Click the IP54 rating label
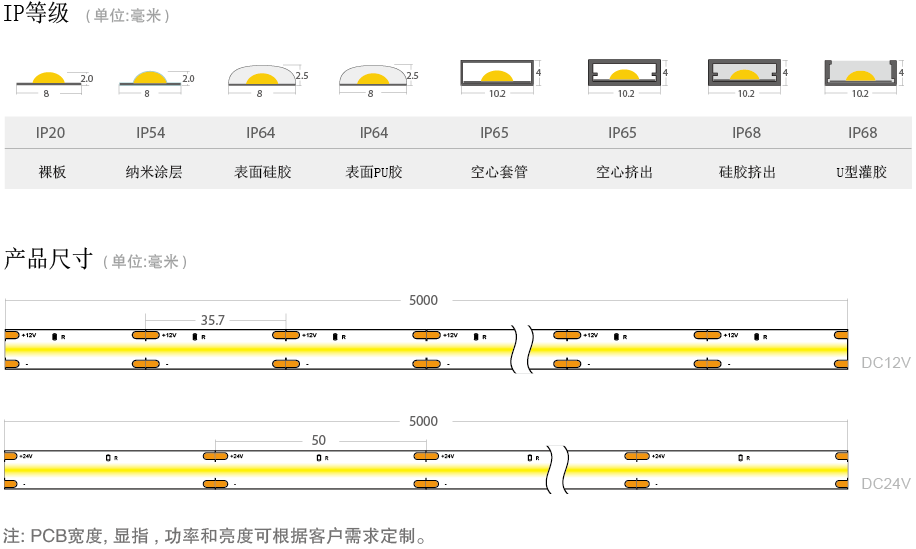This screenshot has width=916, height=549. [151, 133]
